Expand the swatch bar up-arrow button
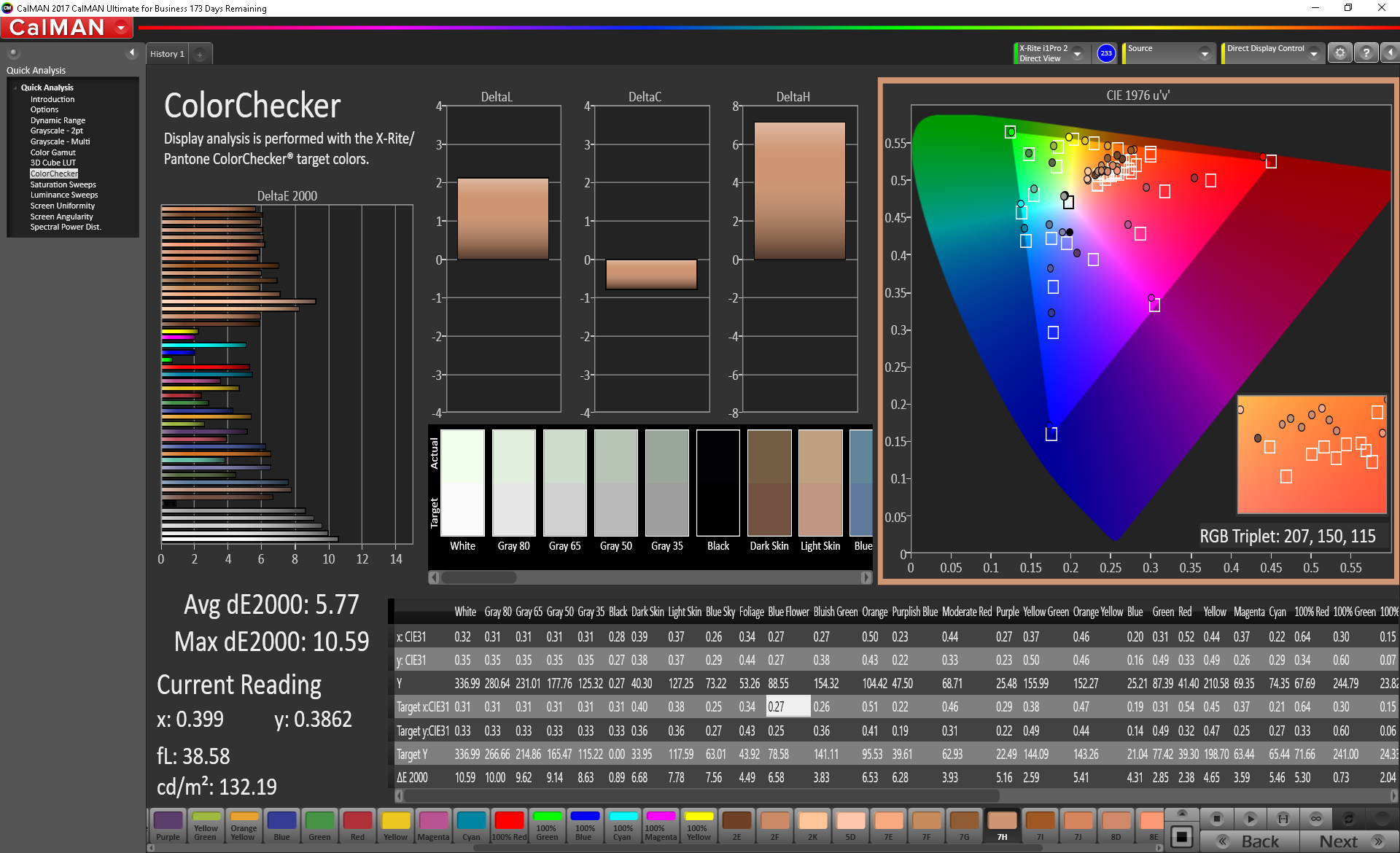 pyautogui.click(x=1182, y=813)
